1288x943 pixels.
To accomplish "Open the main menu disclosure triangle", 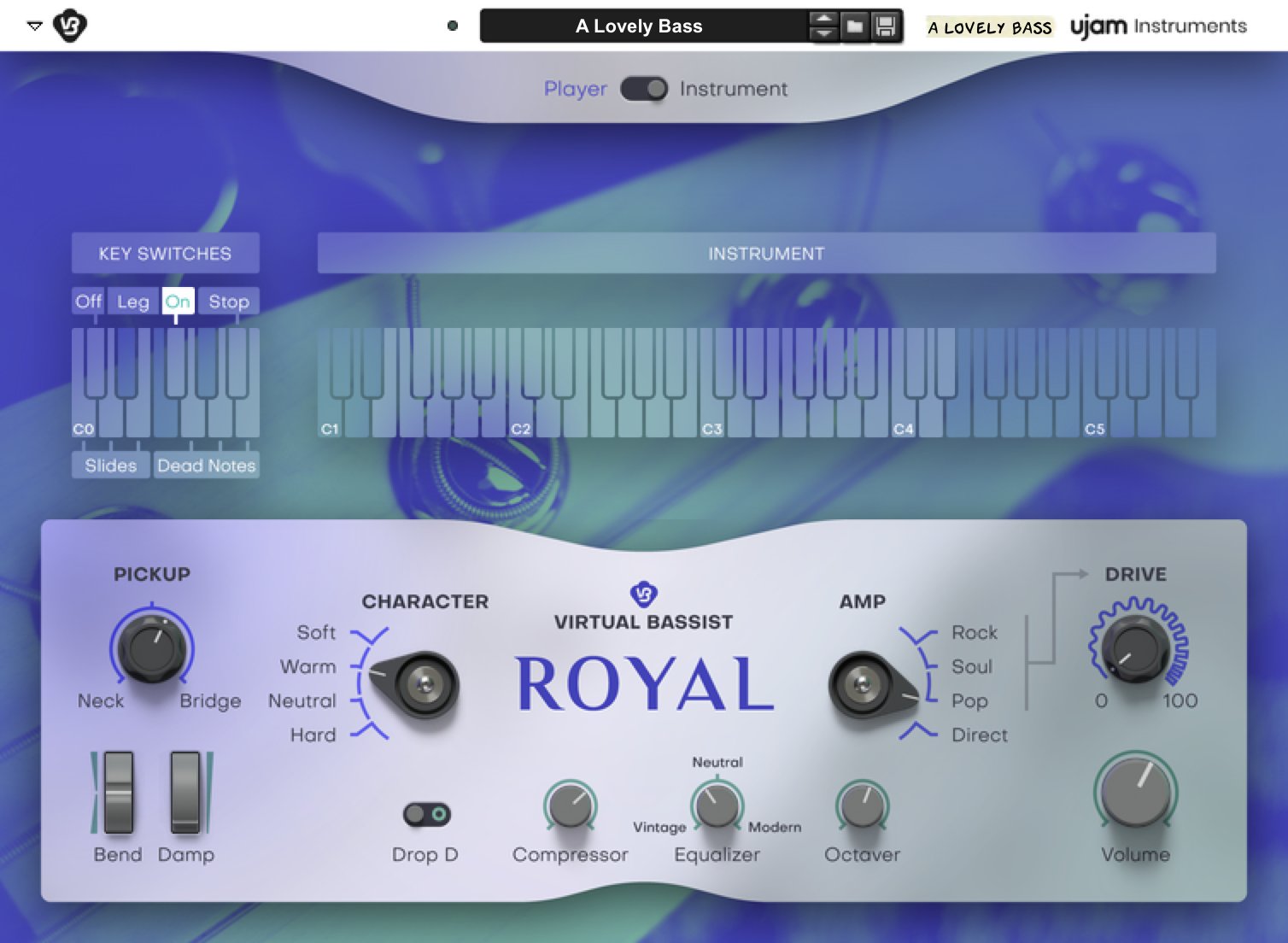I will 34,25.
